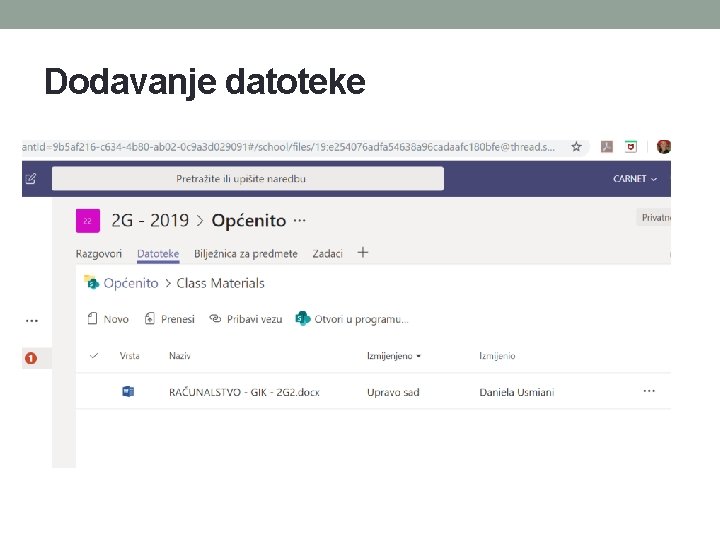720x540 pixels.
Task: Click search box Pretražite ili upišite naredbu
Action: coord(248,179)
